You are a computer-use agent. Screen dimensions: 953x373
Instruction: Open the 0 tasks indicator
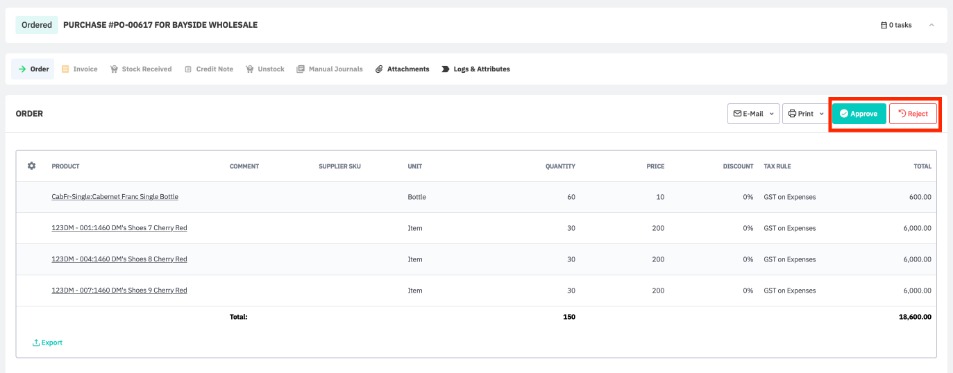click(896, 26)
